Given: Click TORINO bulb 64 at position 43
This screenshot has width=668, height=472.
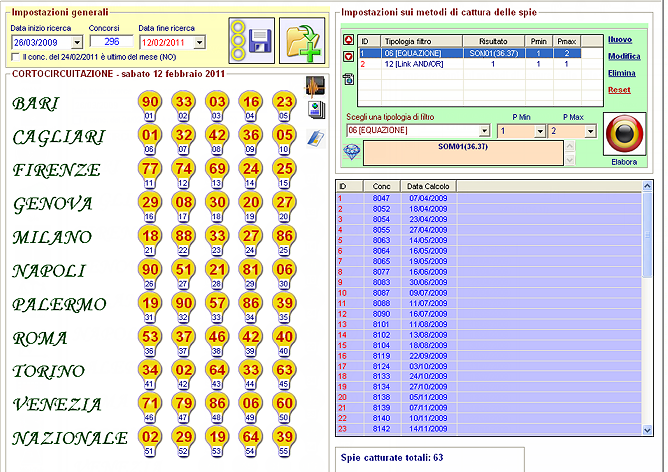Looking at the screenshot, I should click(217, 374).
